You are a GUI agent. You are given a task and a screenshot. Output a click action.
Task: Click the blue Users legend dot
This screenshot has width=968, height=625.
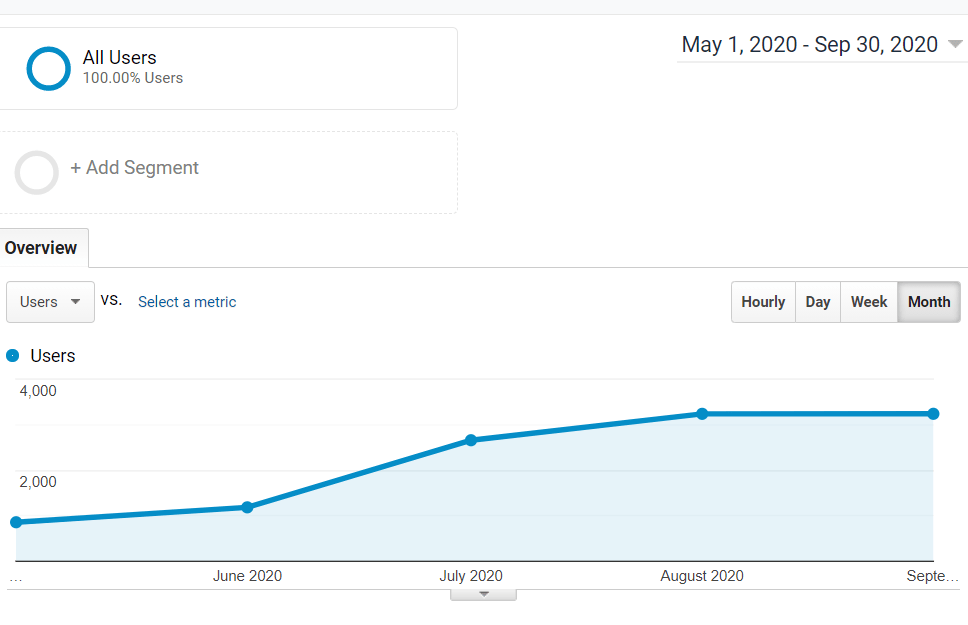[13, 355]
